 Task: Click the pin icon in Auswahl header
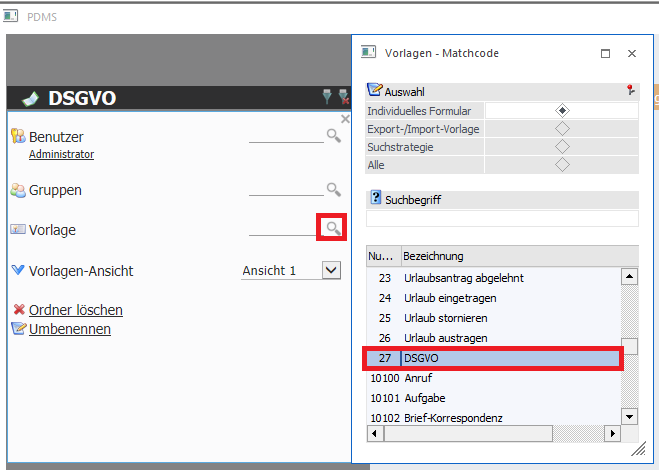point(630,90)
